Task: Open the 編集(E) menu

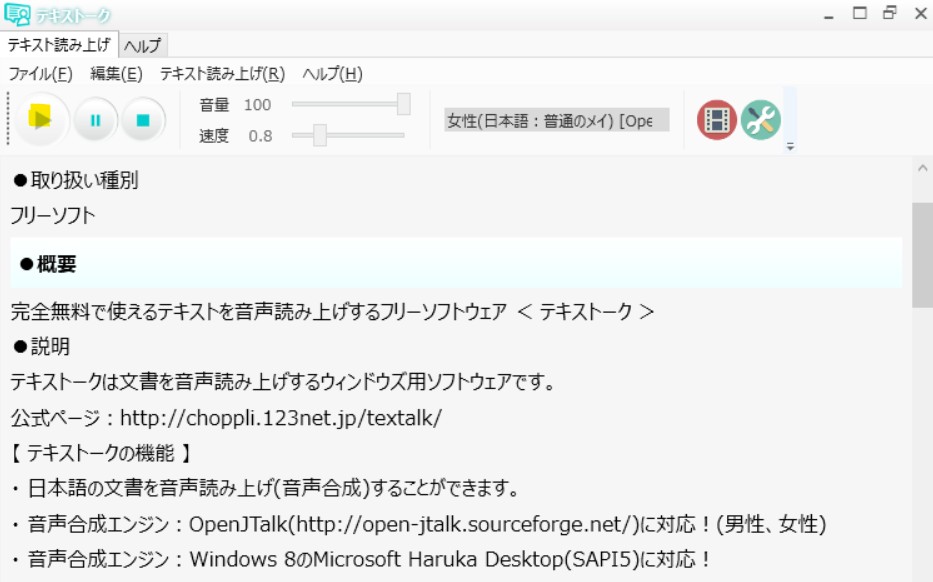Action: tap(116, 74)
